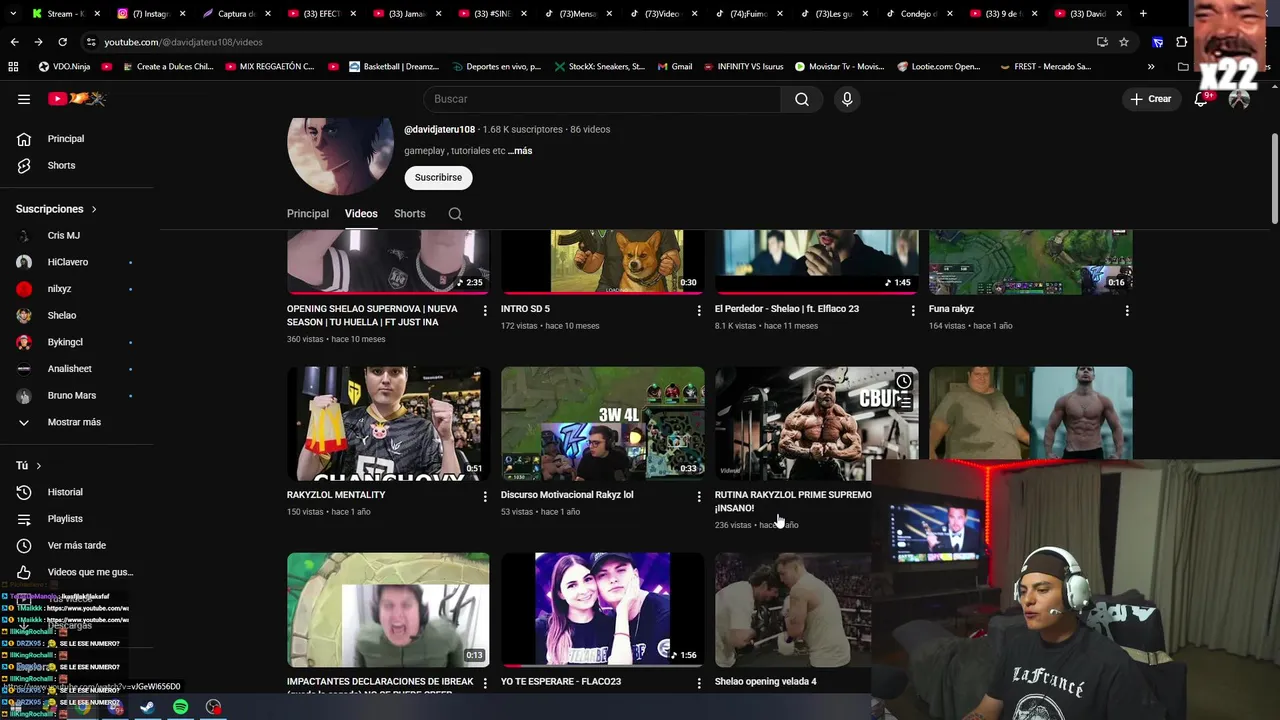Open options for Funa rakyz video
This screenshot has height=720, width=1280.
tap(1127, 311)
